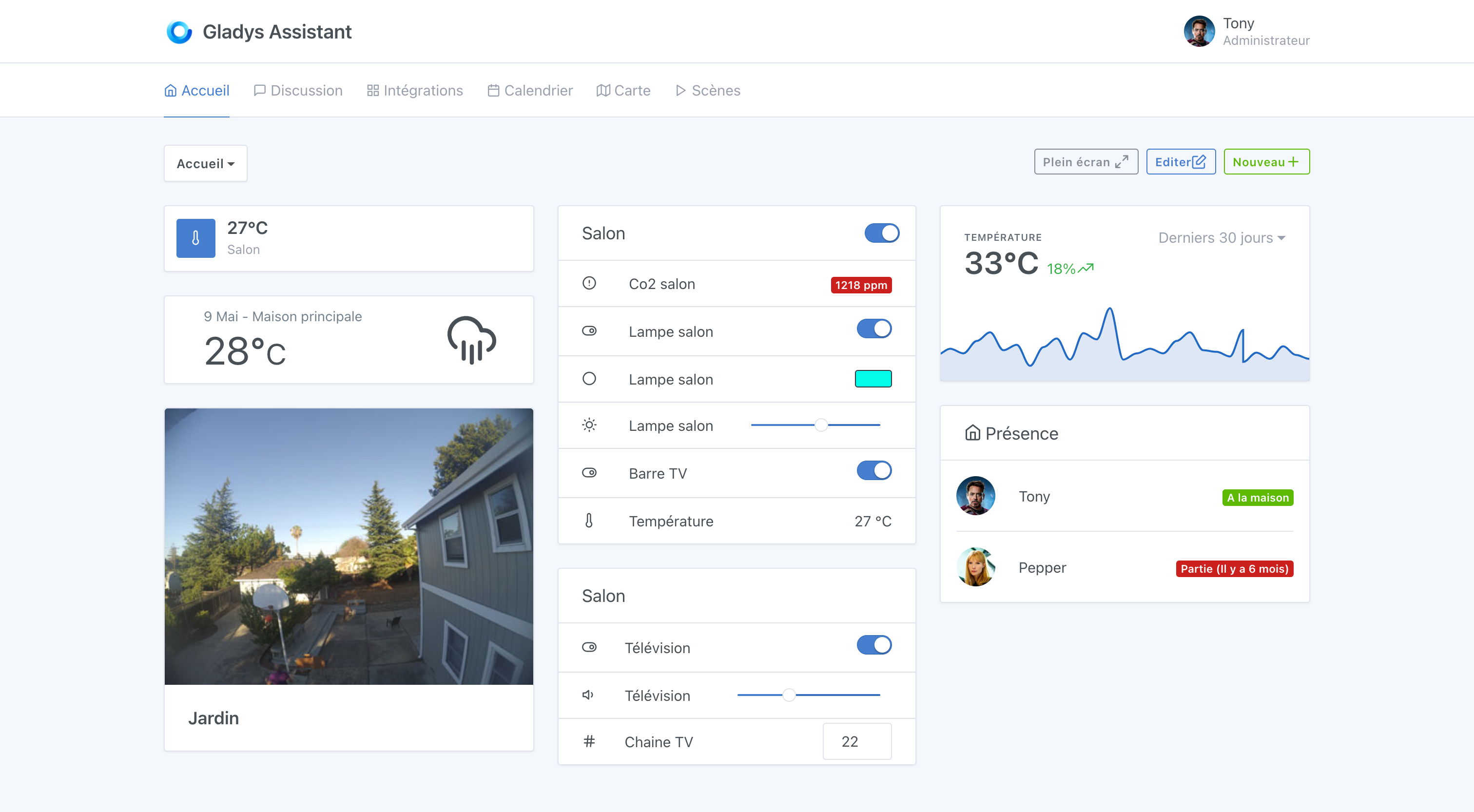Click the temperature chart line graph
The width and height of the screenshot is (1474, 812).
click(1125, 343)
